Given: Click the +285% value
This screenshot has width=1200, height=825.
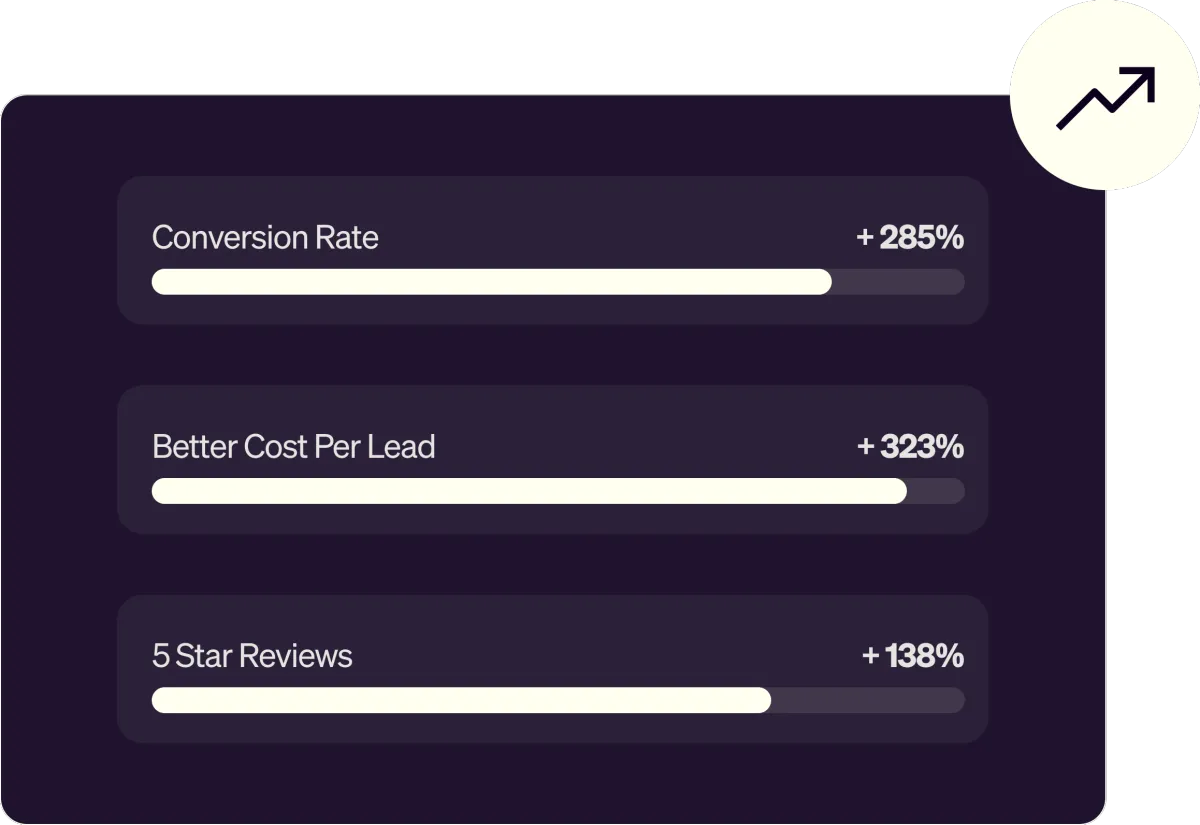Looking at the screenshot, I should tap(910, 238).
